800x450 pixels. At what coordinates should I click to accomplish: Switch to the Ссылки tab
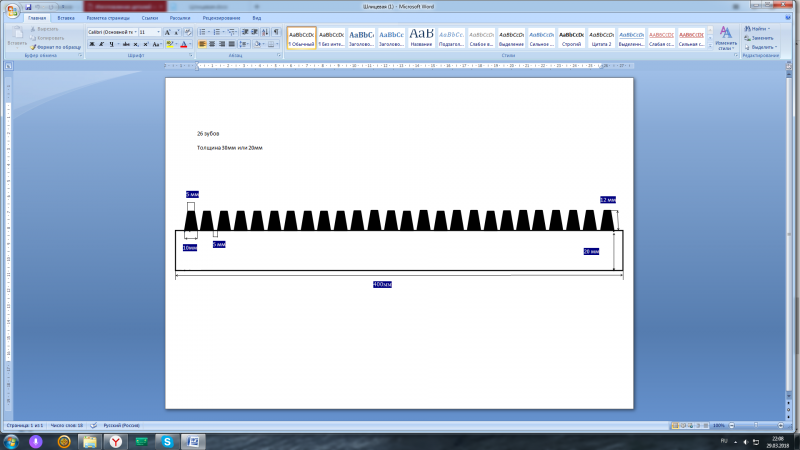tap(149, 18)
